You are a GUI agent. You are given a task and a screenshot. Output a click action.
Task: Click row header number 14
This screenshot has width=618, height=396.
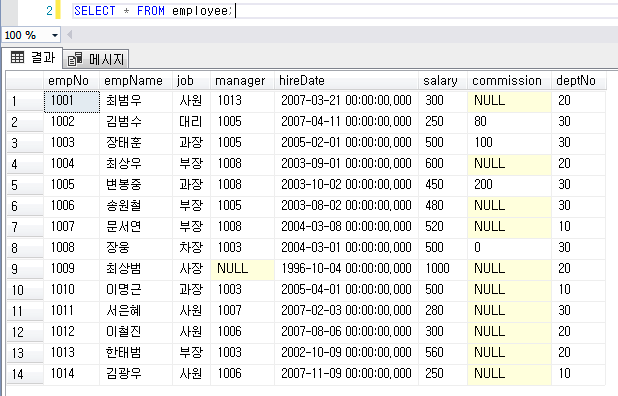(x=25, y=374)
